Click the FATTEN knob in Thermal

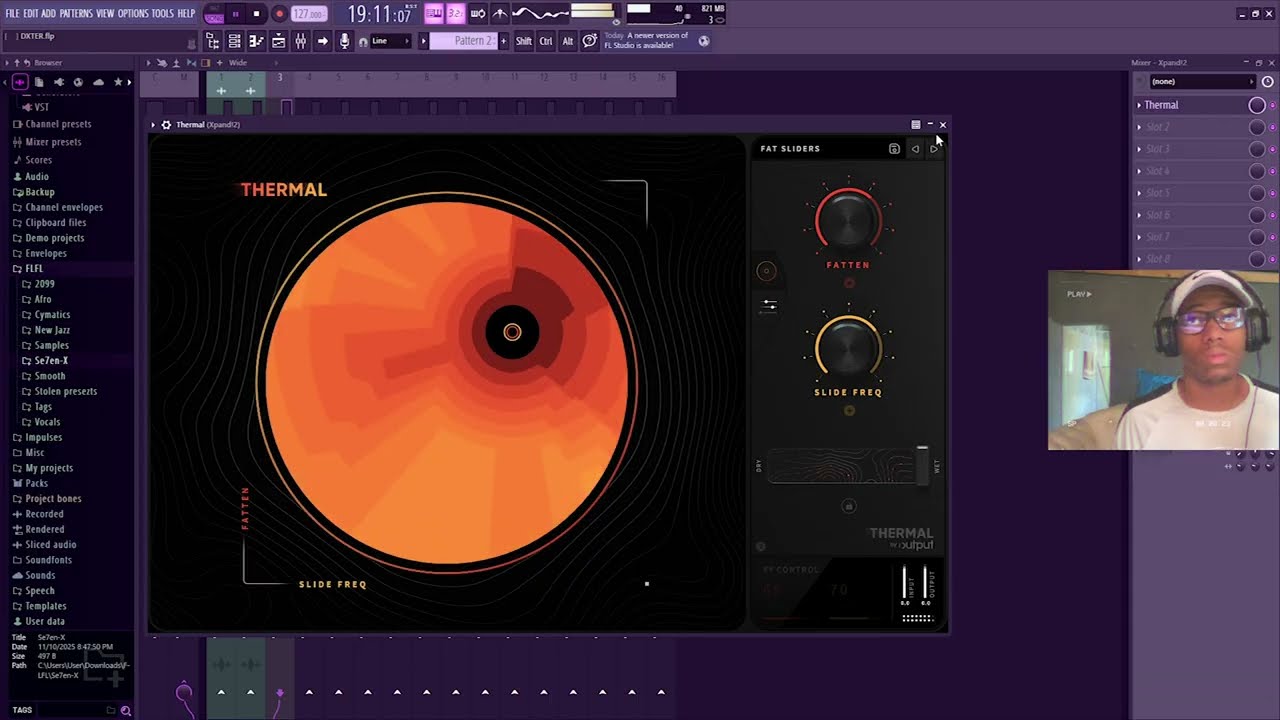848,220
